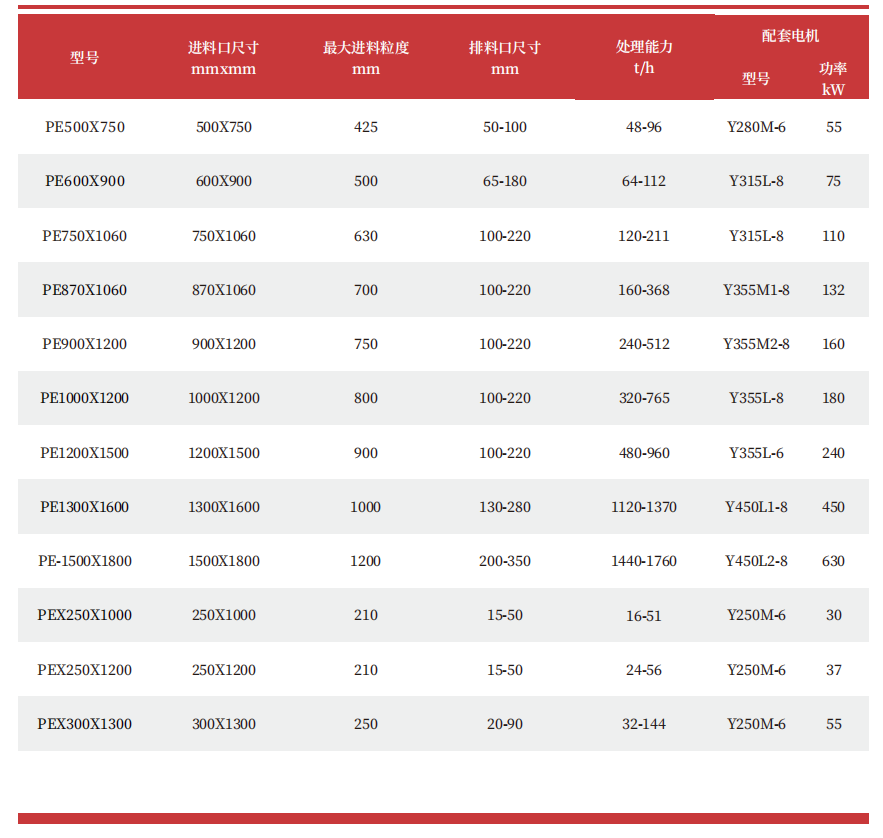Image resolution: width=883 pixels, height=838 pixels.
Task: Select the 1120-1370 capacity value
Action: click(644, 507)
